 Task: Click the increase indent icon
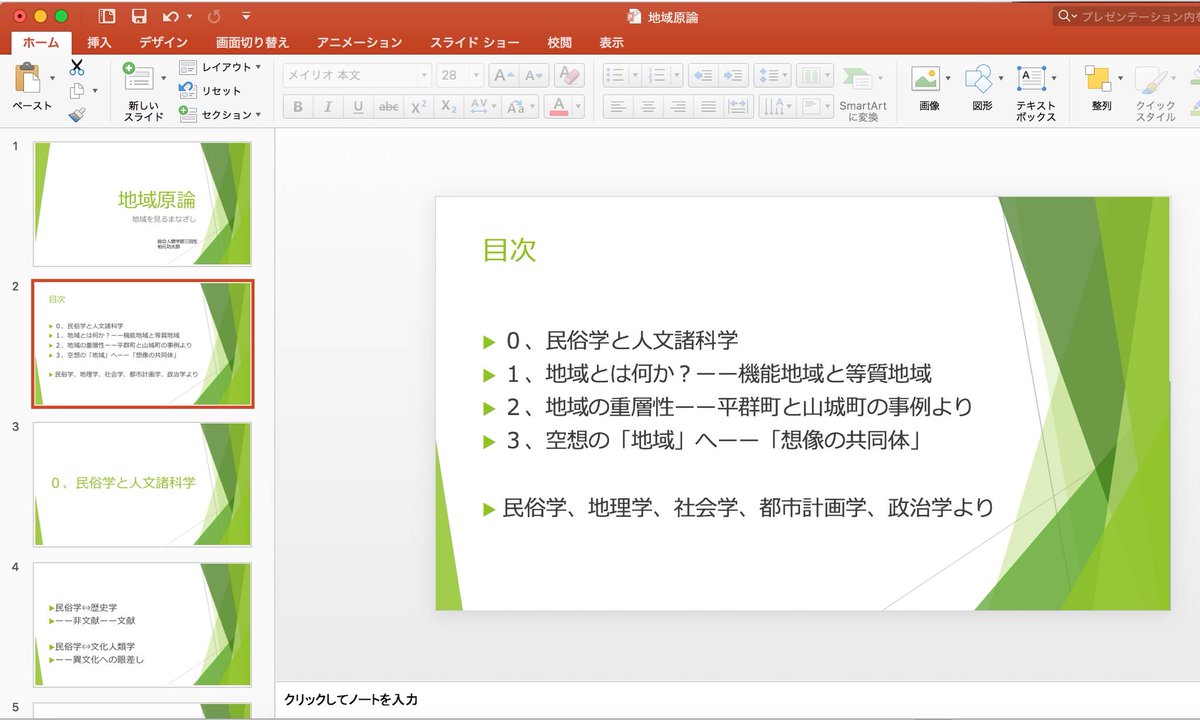pos(734,76)
